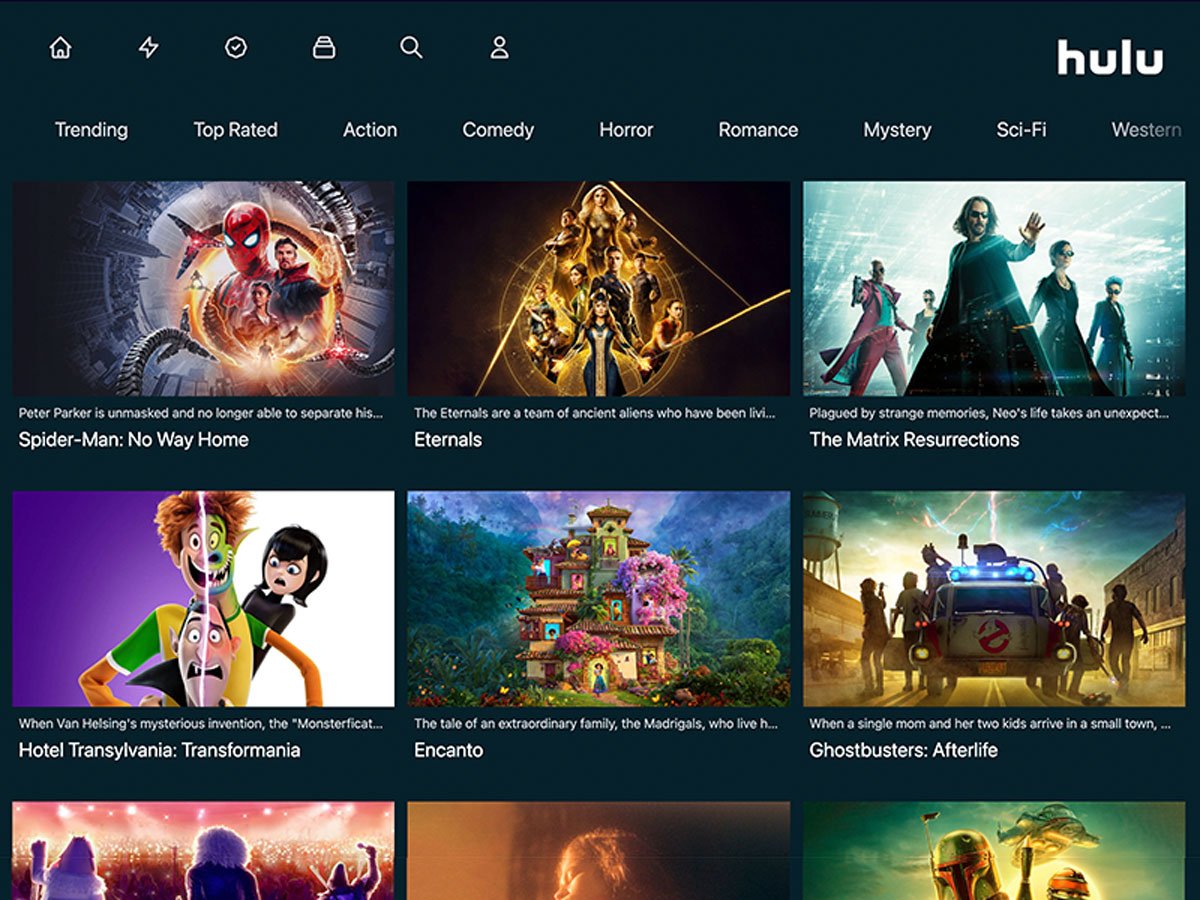The image size is (1200, 900).
Task: Click the Ghostbusters: Afterlife title
Action: click(903, 750)
